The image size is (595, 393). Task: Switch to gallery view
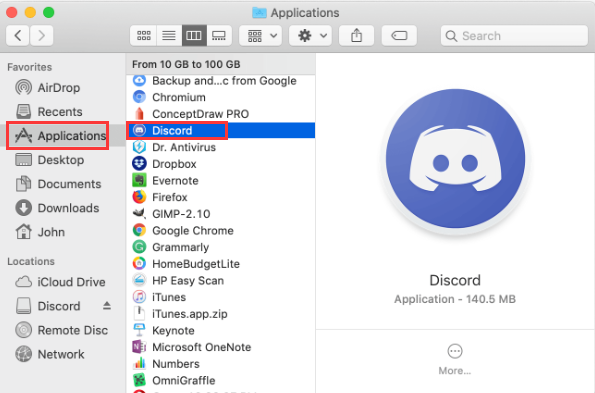point(219,36)
